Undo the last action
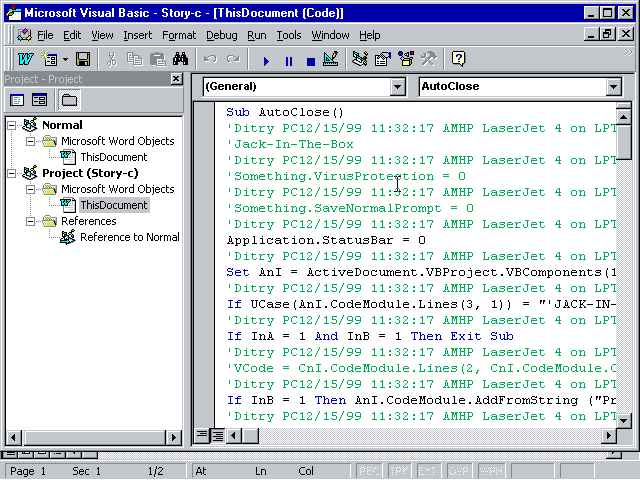 [210, 59]
